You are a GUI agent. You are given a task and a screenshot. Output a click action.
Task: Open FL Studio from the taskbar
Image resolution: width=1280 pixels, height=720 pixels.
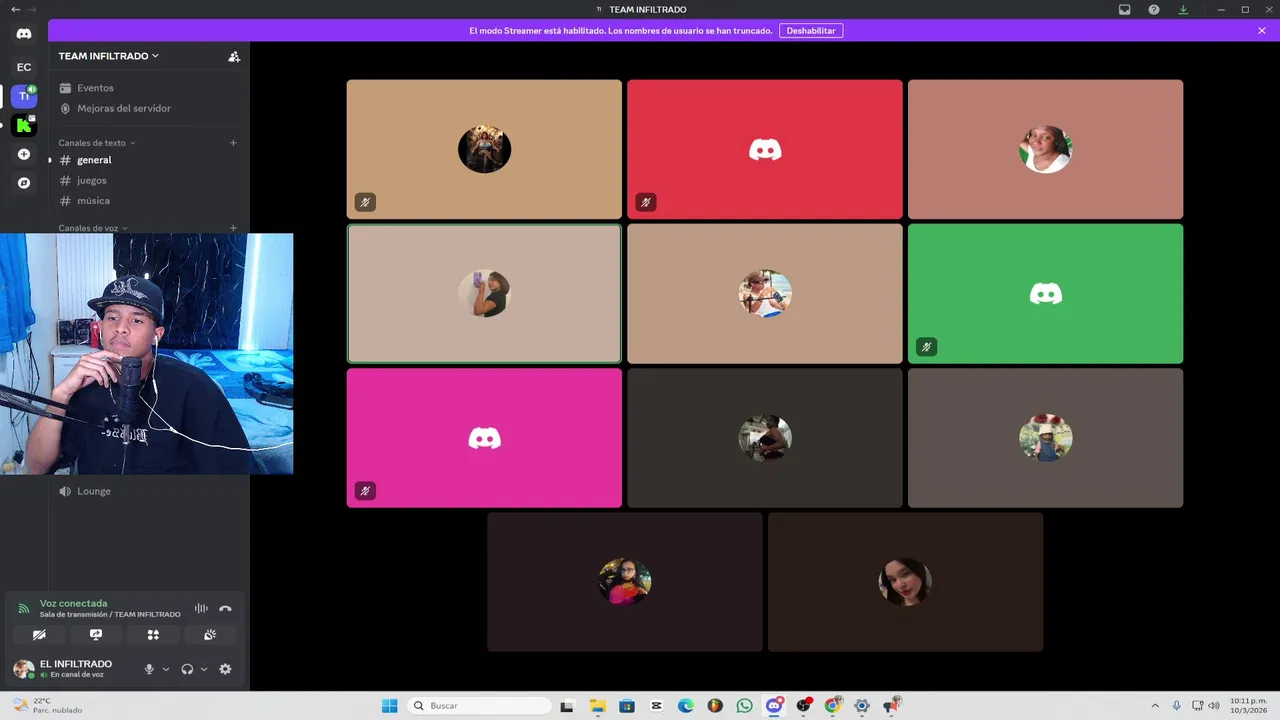coord(715,706)
